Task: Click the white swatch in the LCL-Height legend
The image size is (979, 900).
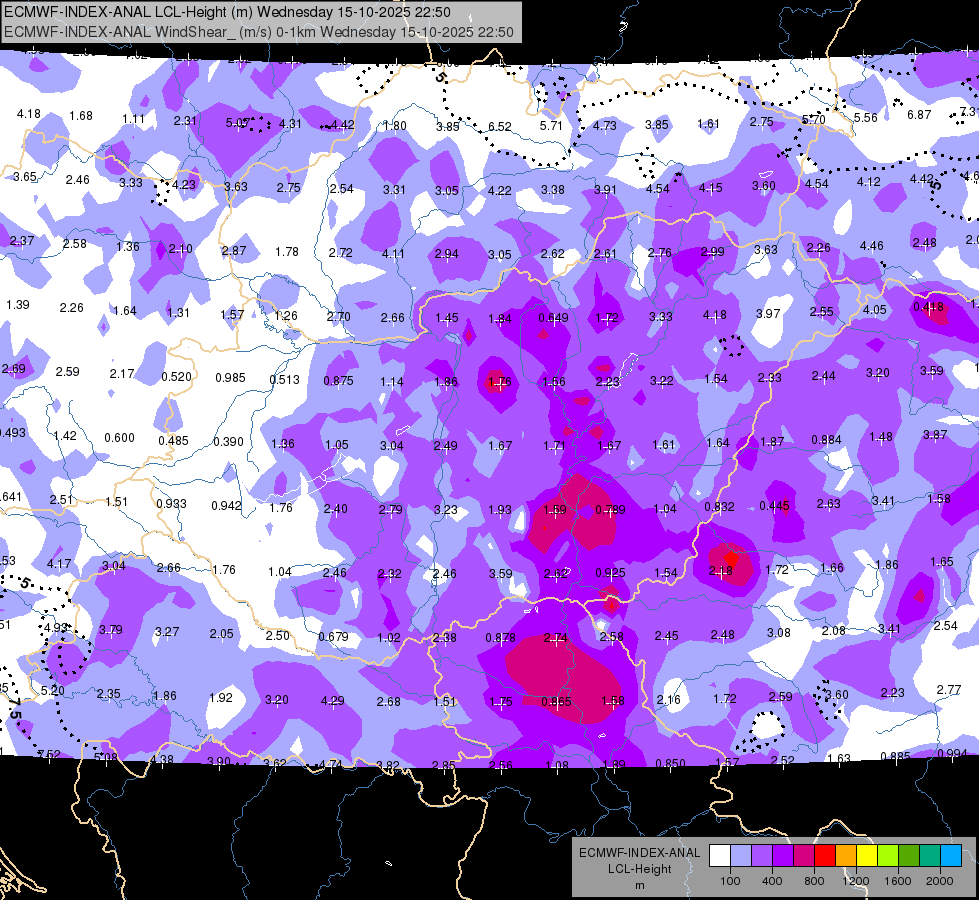Action: point(720,856)
